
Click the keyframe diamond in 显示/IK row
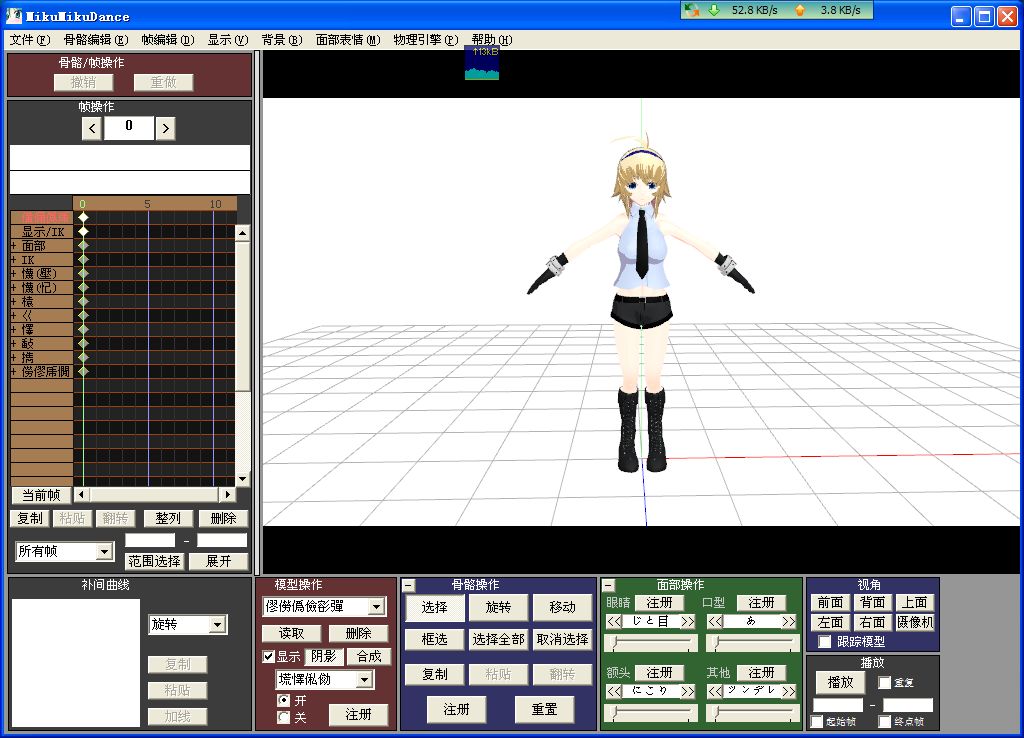click(83, 231)
